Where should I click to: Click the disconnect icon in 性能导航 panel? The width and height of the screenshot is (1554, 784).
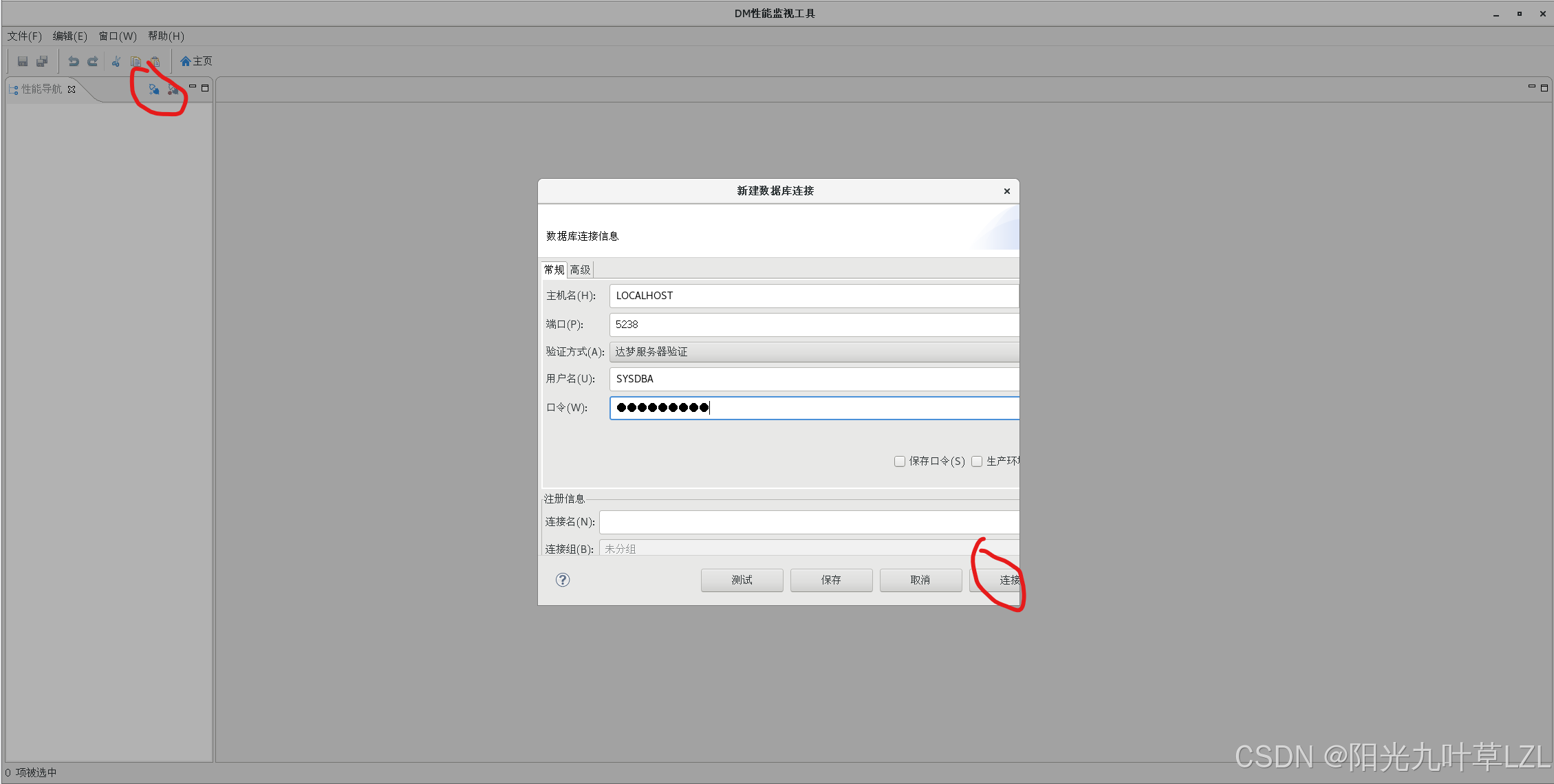point(173,89)
